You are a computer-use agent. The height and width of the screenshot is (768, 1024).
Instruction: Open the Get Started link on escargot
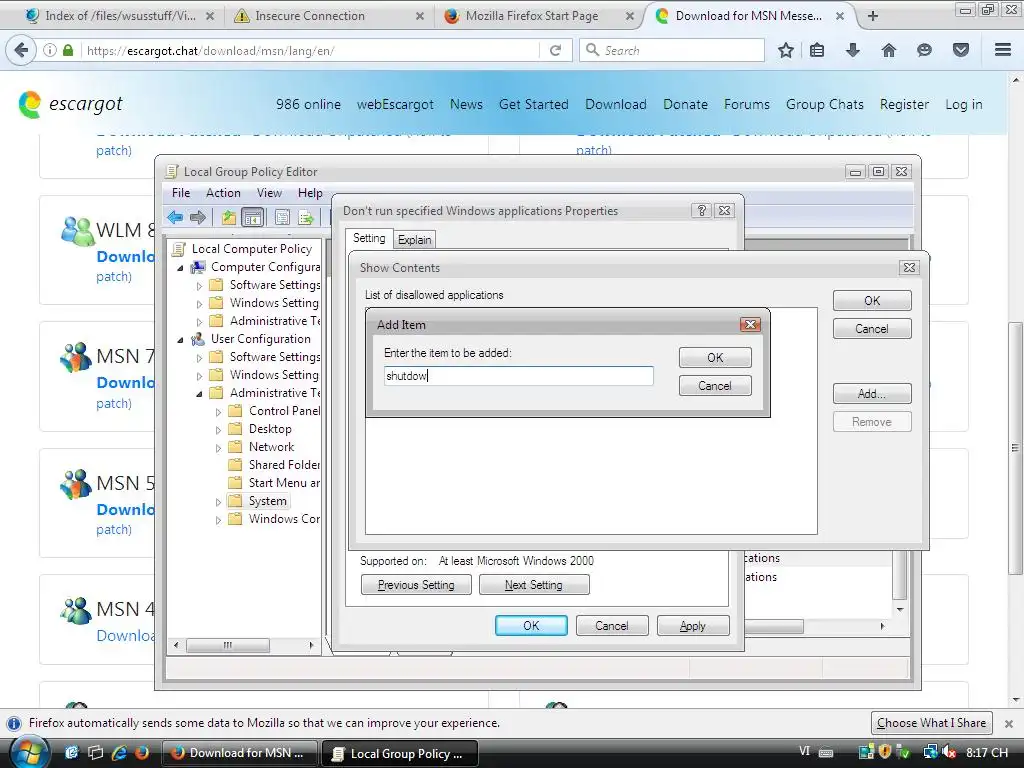534,104
